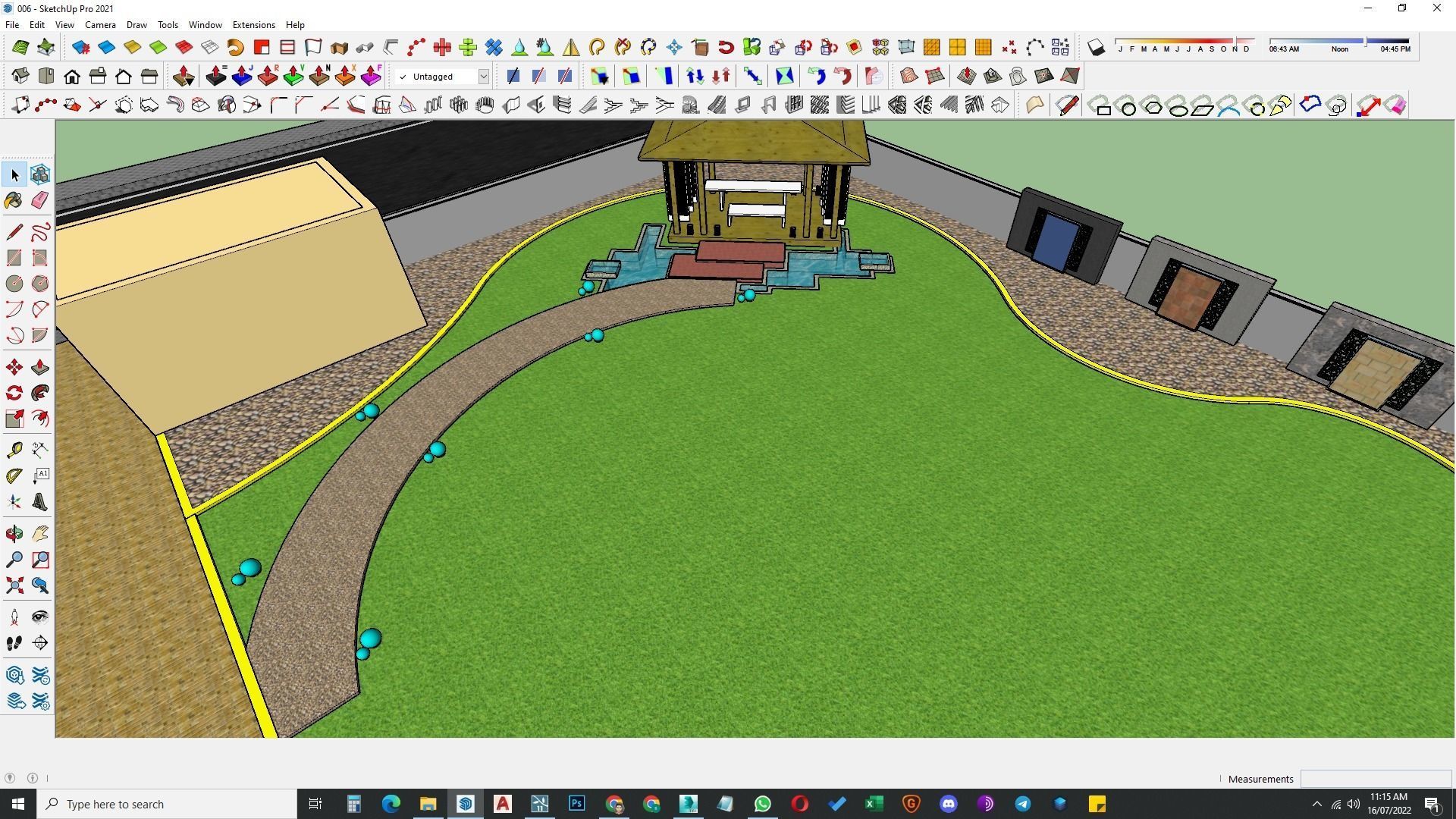The image size is (1456, 819).
Task: Select the Eraser tool
Action: point(40,200)
